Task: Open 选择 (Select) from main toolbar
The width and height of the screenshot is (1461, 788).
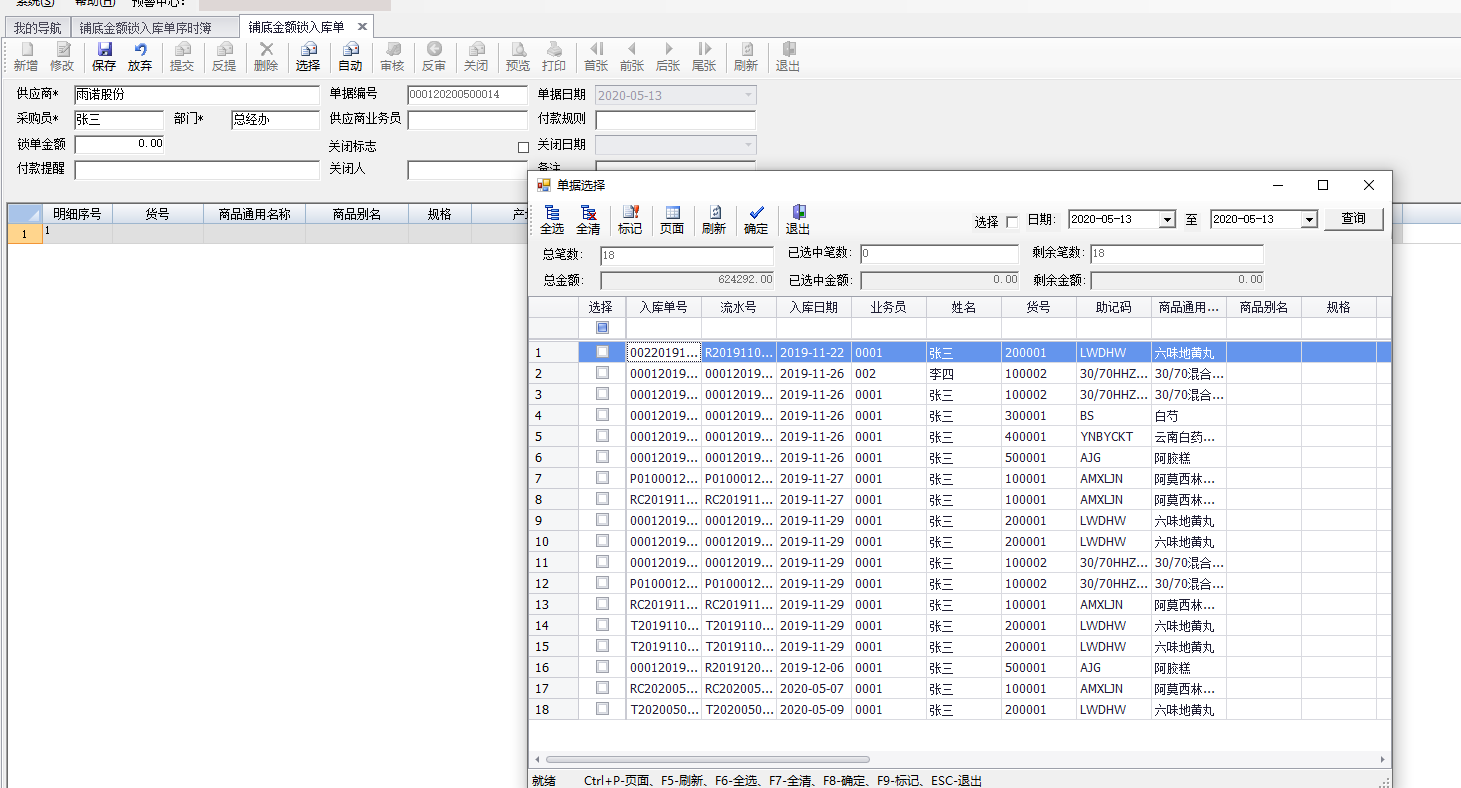Action: pos(308,56)
